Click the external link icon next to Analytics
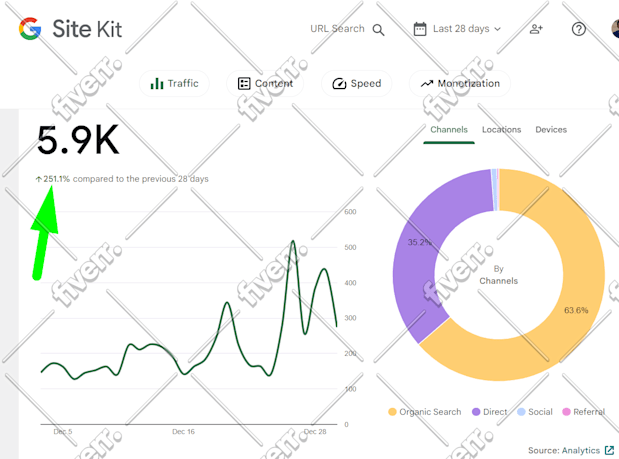The image size is (619, 459). [x=609, y=450]
